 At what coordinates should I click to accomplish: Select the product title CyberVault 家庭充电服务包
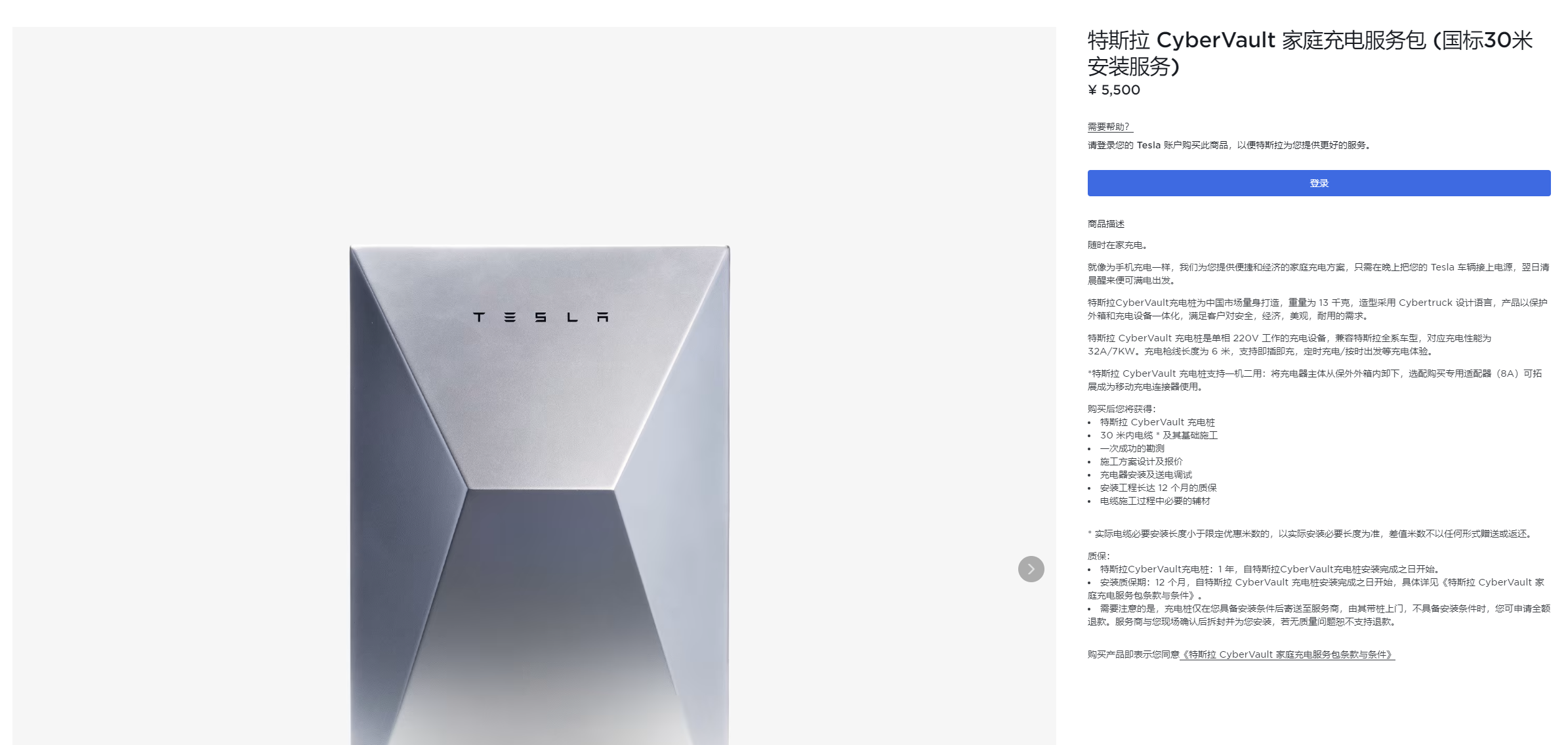point(1310,53)
